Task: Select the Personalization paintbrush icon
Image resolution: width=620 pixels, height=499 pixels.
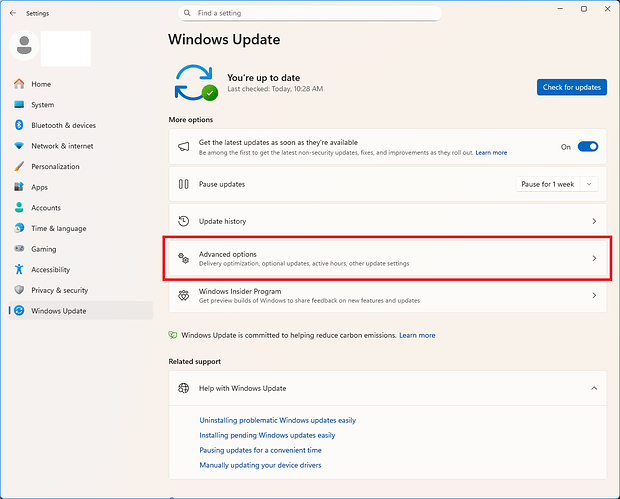Action: tap(18, 166)
